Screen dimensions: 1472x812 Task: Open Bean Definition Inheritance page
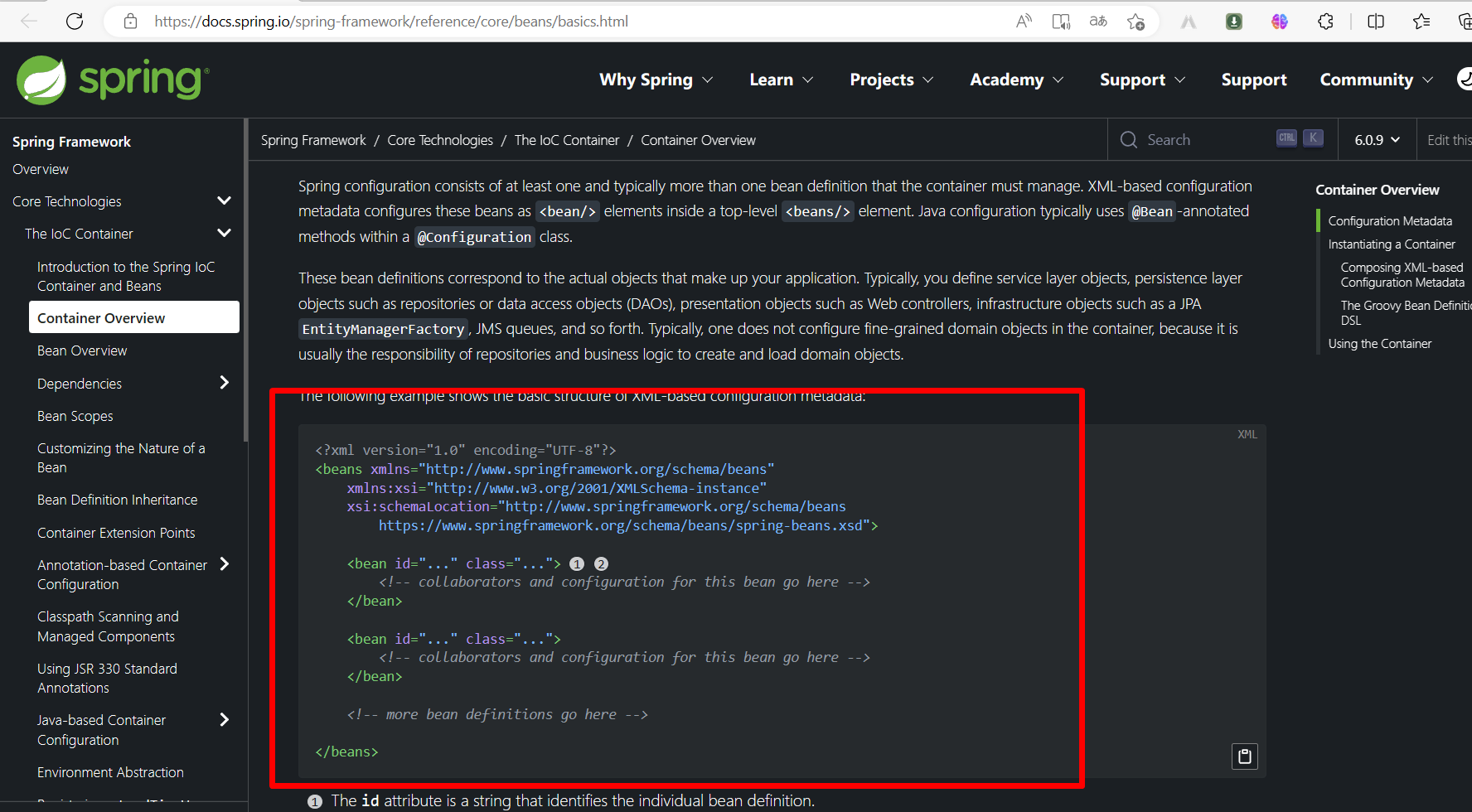pos(118,500)
